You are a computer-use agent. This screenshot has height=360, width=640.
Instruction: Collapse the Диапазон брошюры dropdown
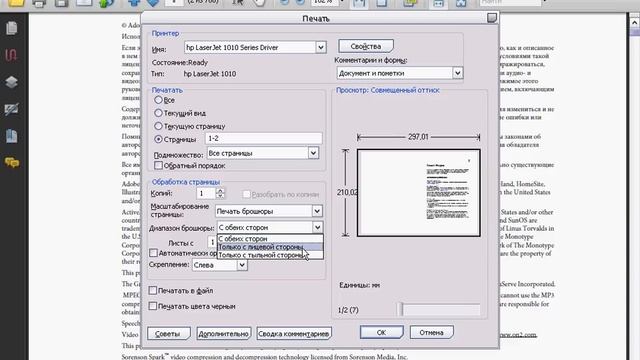(317, 227)
